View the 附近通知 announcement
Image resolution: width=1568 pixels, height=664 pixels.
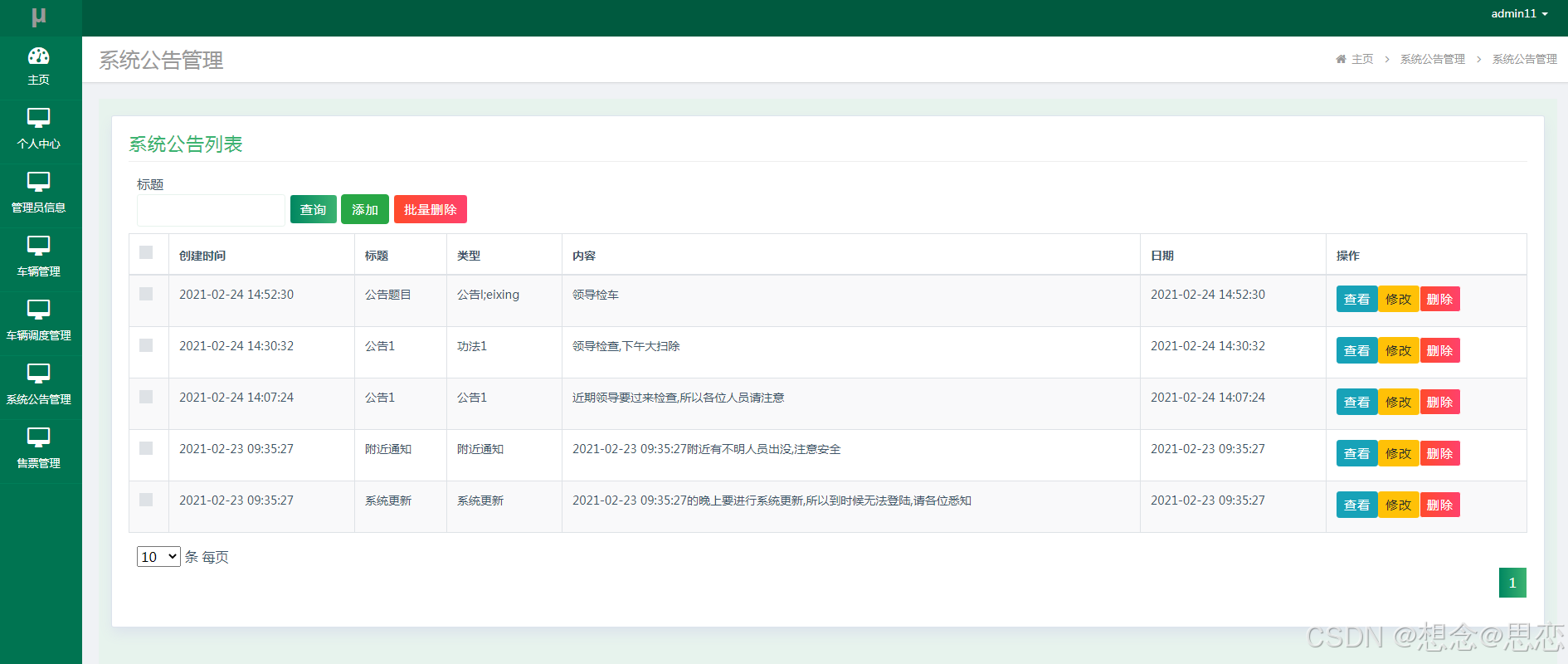click(x=1357, y=453)
